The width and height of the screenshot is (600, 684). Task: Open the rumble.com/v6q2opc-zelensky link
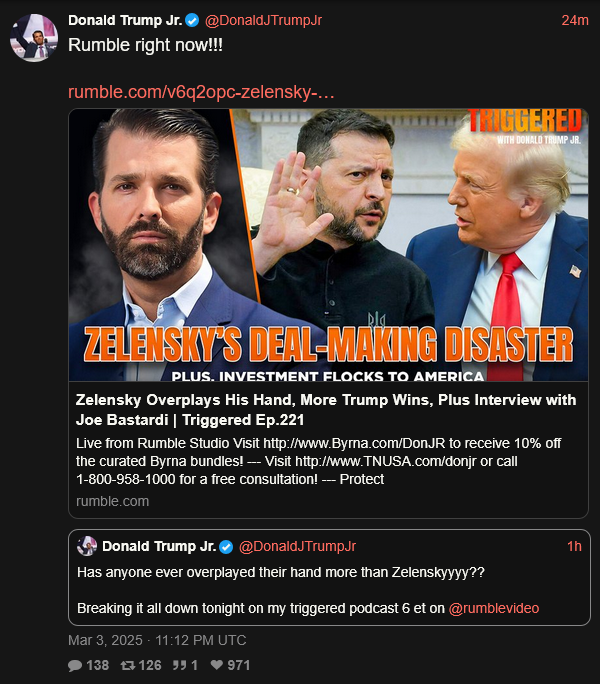[x=201, y=92]
